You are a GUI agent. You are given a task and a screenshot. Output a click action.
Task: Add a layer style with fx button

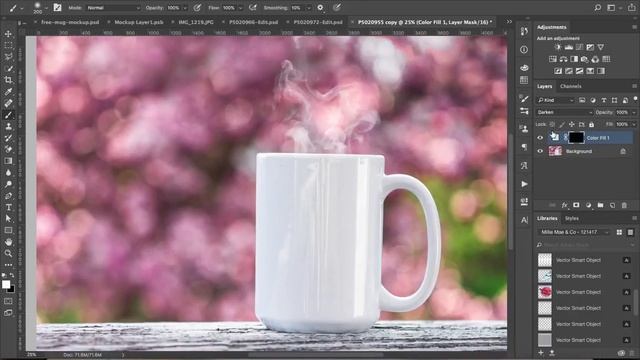564,205
